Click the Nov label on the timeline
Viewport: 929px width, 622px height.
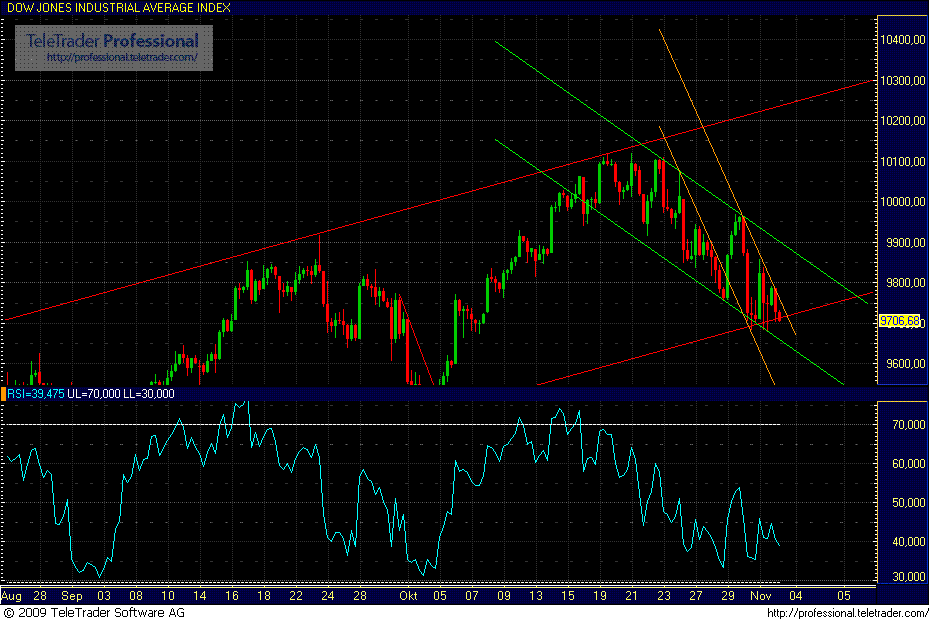coord(760,594)
